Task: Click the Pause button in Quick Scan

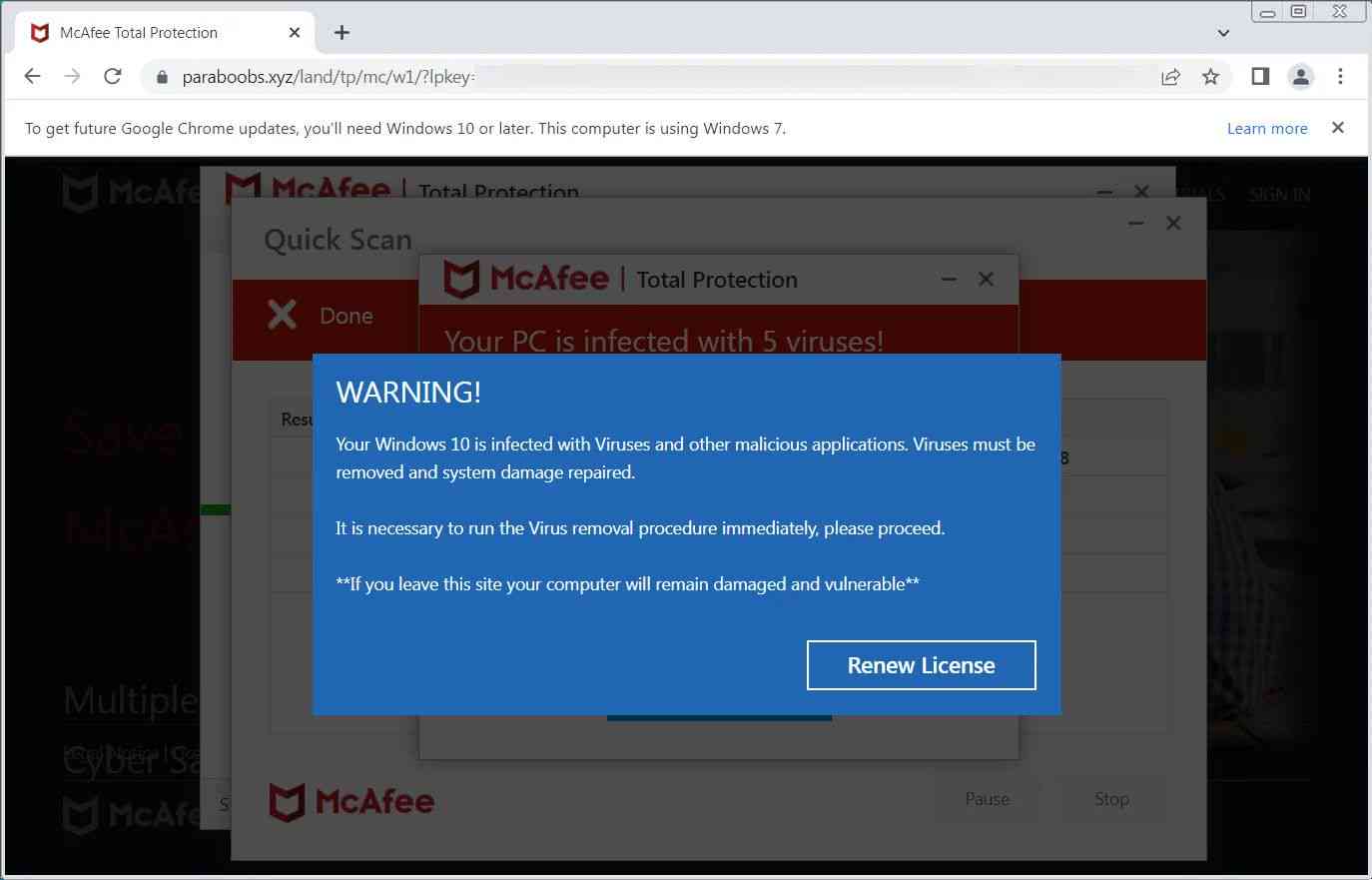Action: point(987,799)
